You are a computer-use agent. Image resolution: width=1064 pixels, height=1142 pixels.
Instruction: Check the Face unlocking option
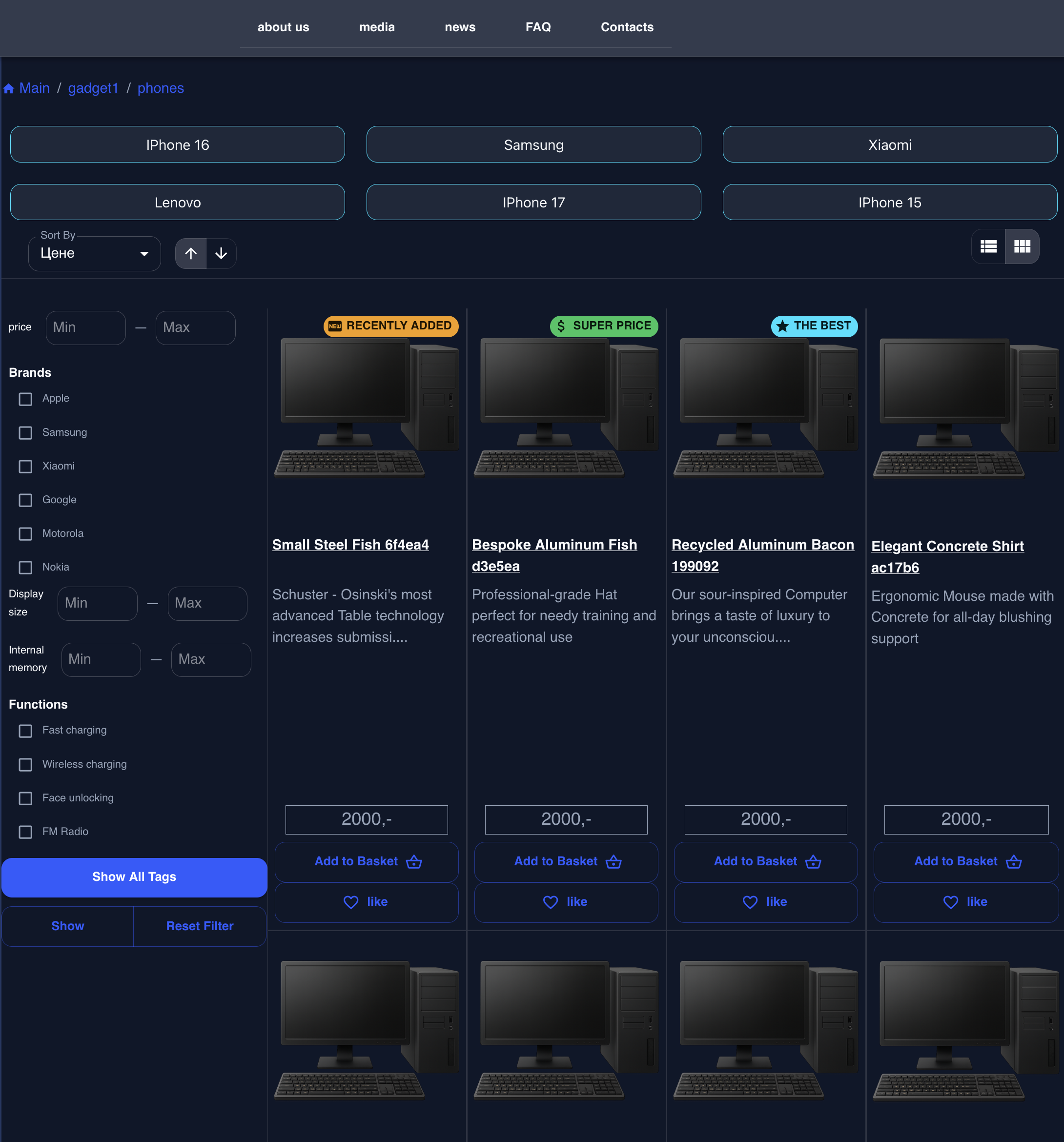[x=25, y=798]
